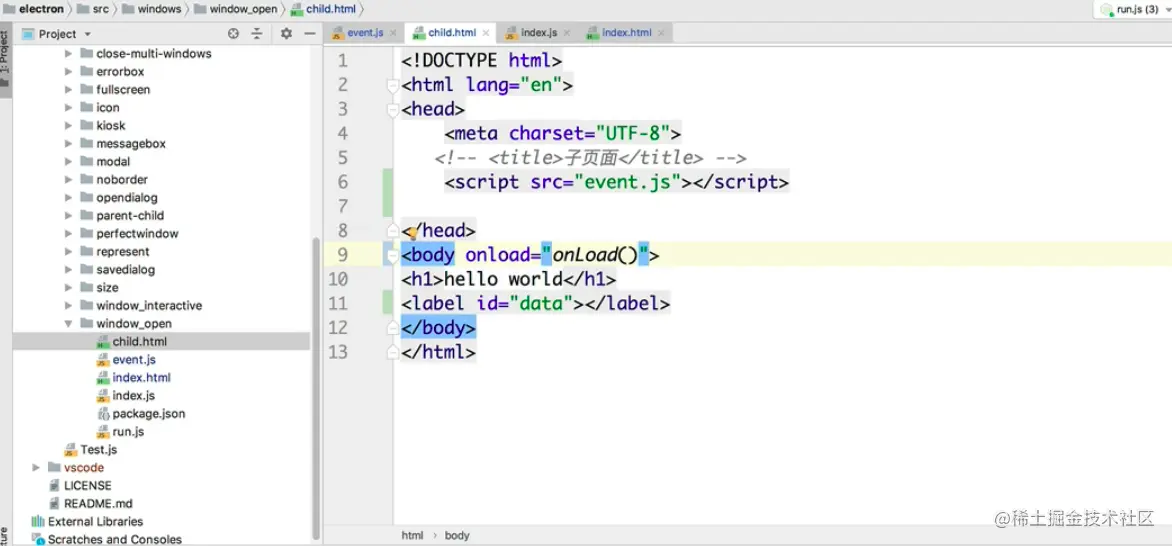Select the opendialog folder

[126, 197]
